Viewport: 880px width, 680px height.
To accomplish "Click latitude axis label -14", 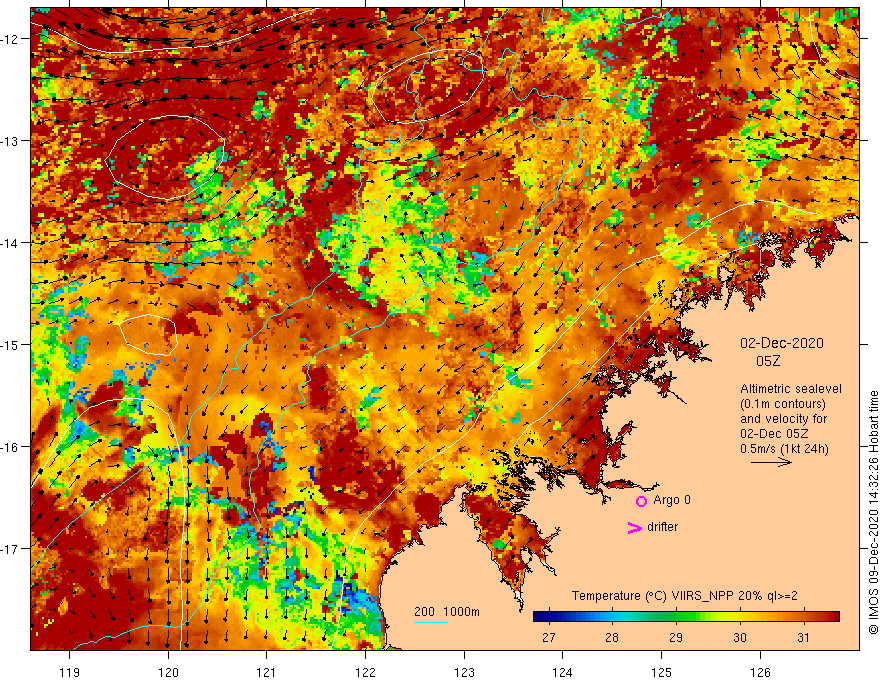I will tap(11, 243).
